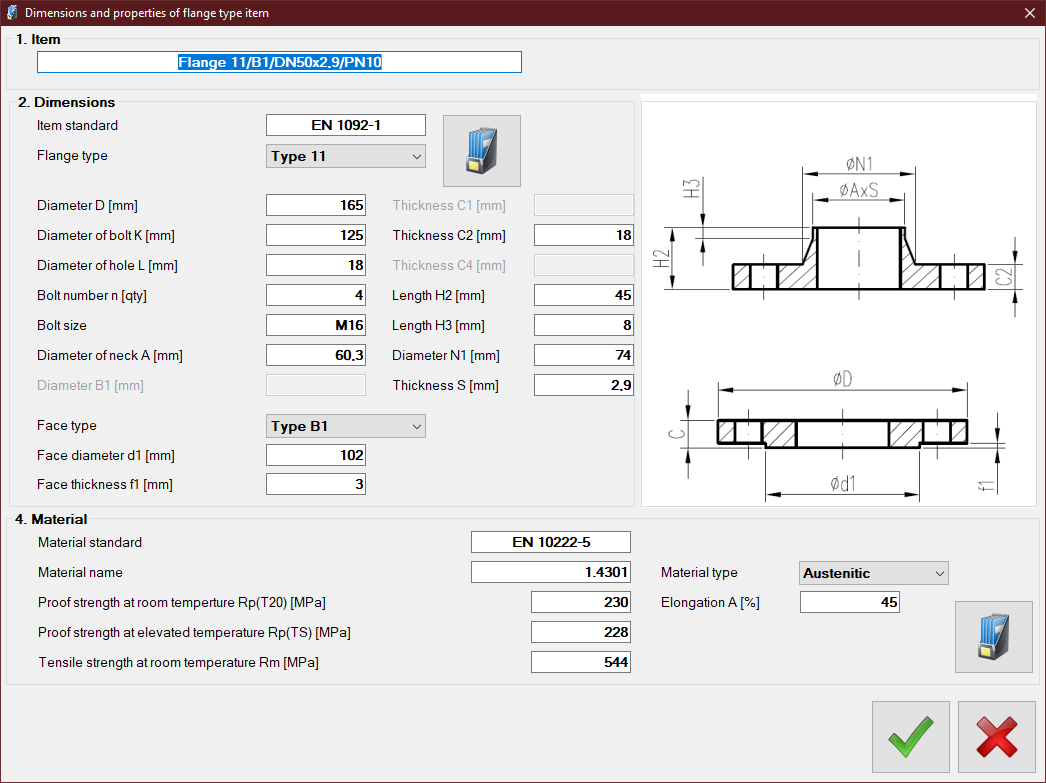Open the Face type dropdown
Image resolution: width=1046 pixels, height=783 pixels.
[346, 426]
